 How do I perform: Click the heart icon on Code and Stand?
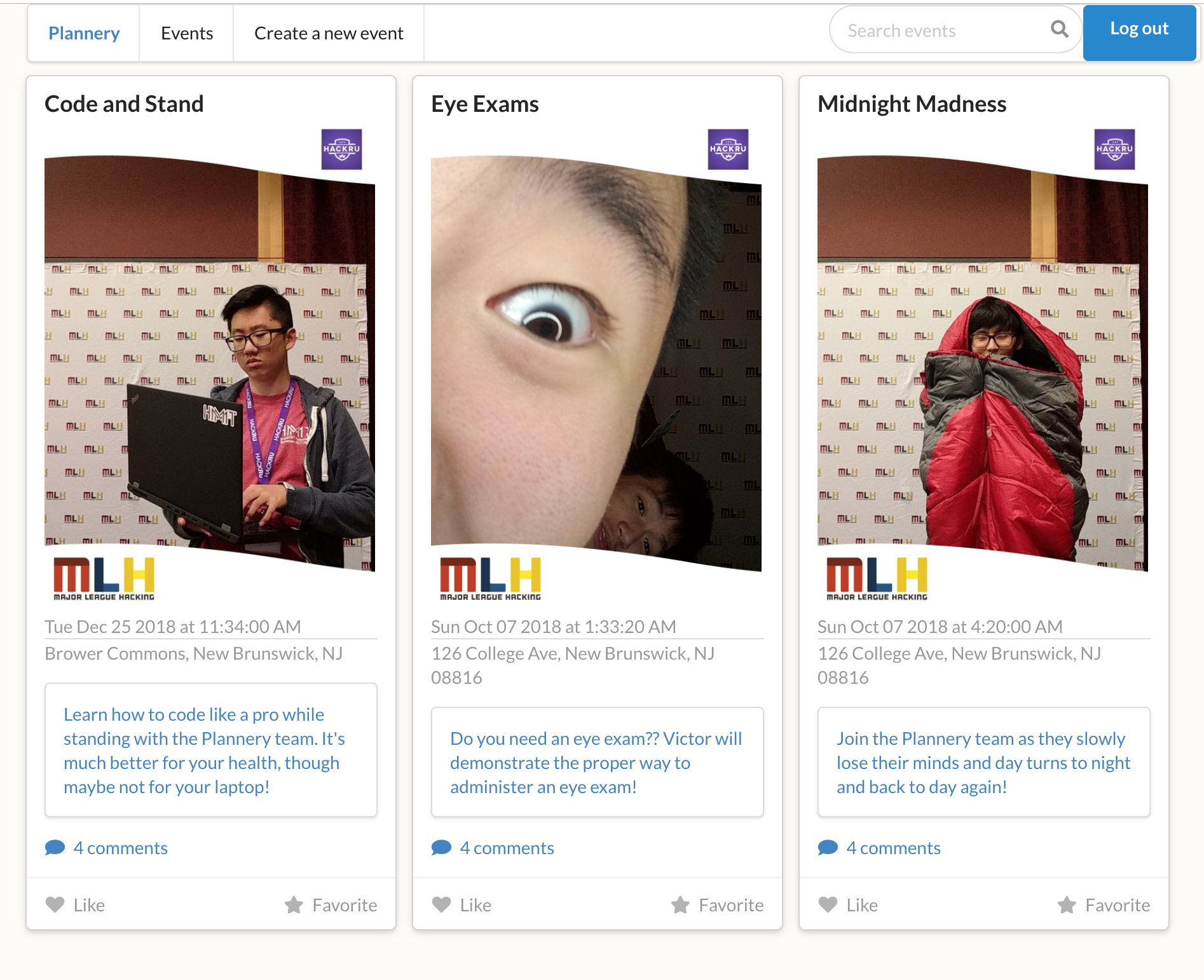click(x=55, y=904)
